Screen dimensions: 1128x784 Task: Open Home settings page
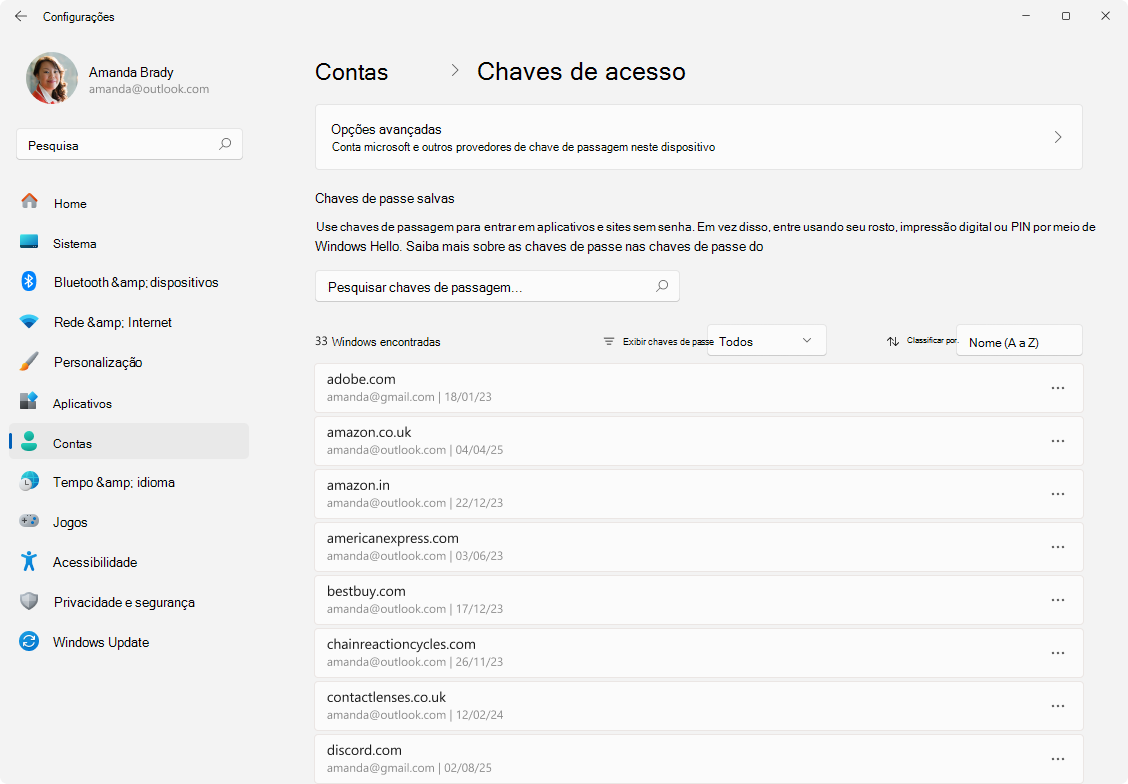pos(129,203)
